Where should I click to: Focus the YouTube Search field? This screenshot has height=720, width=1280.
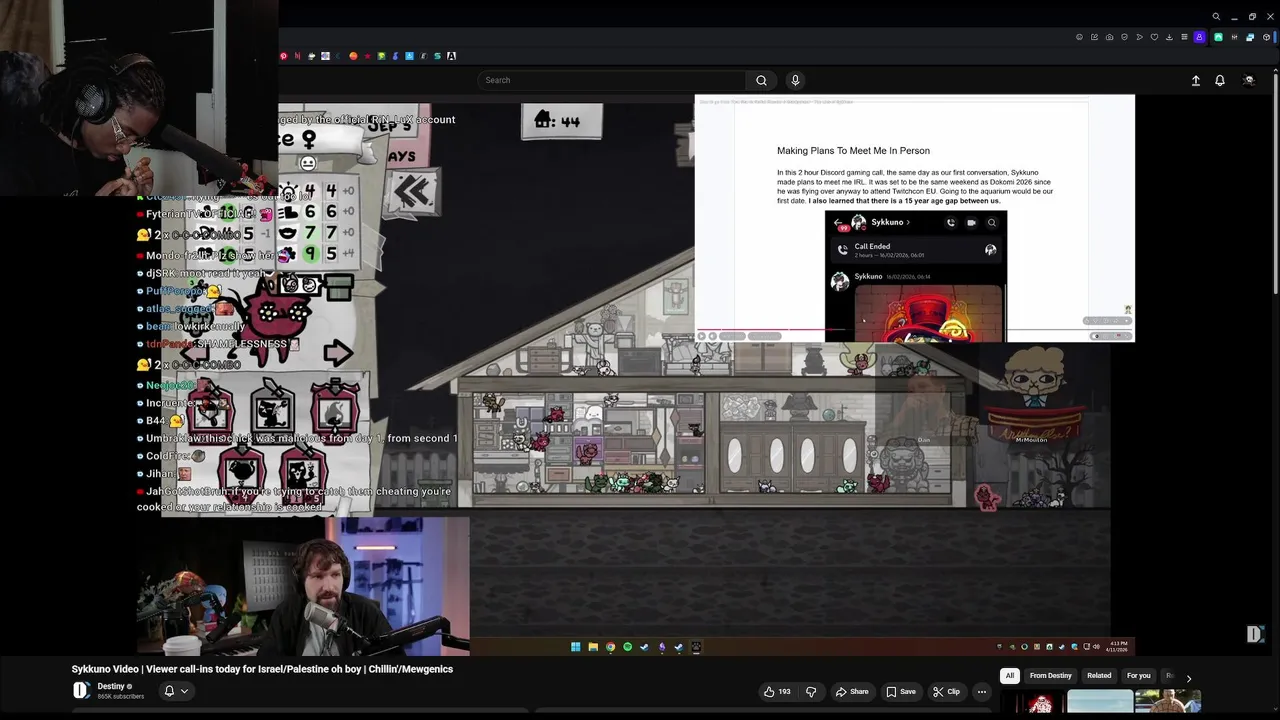click(x=612, y=80)
